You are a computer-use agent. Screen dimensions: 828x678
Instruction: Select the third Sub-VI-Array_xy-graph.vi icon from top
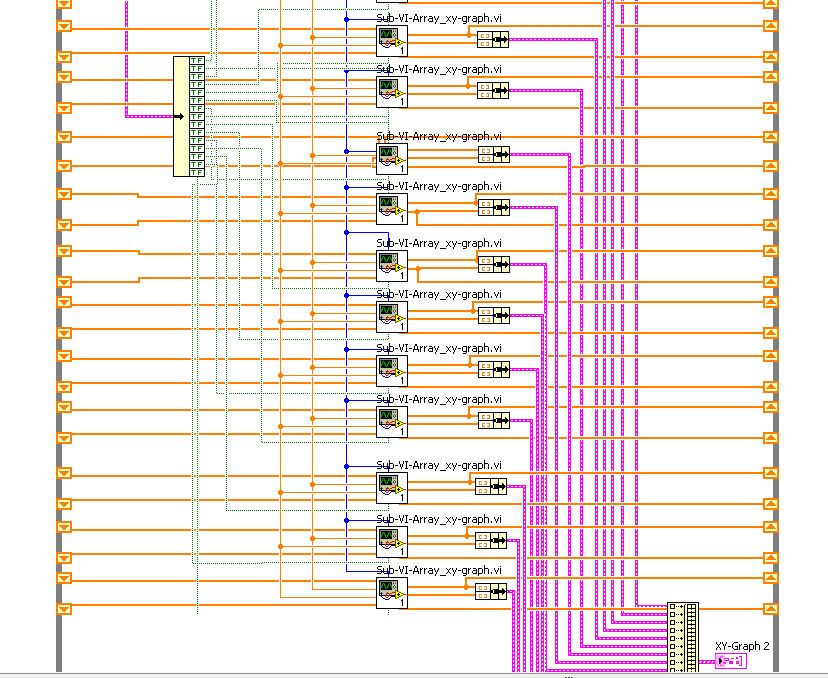(x=392, y=158)
